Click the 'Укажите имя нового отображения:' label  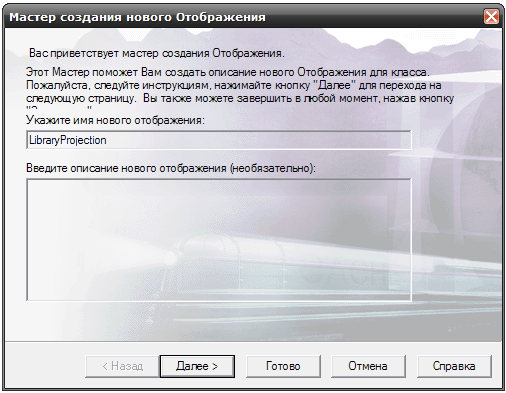pyautogui.click(x=115, y=120)
